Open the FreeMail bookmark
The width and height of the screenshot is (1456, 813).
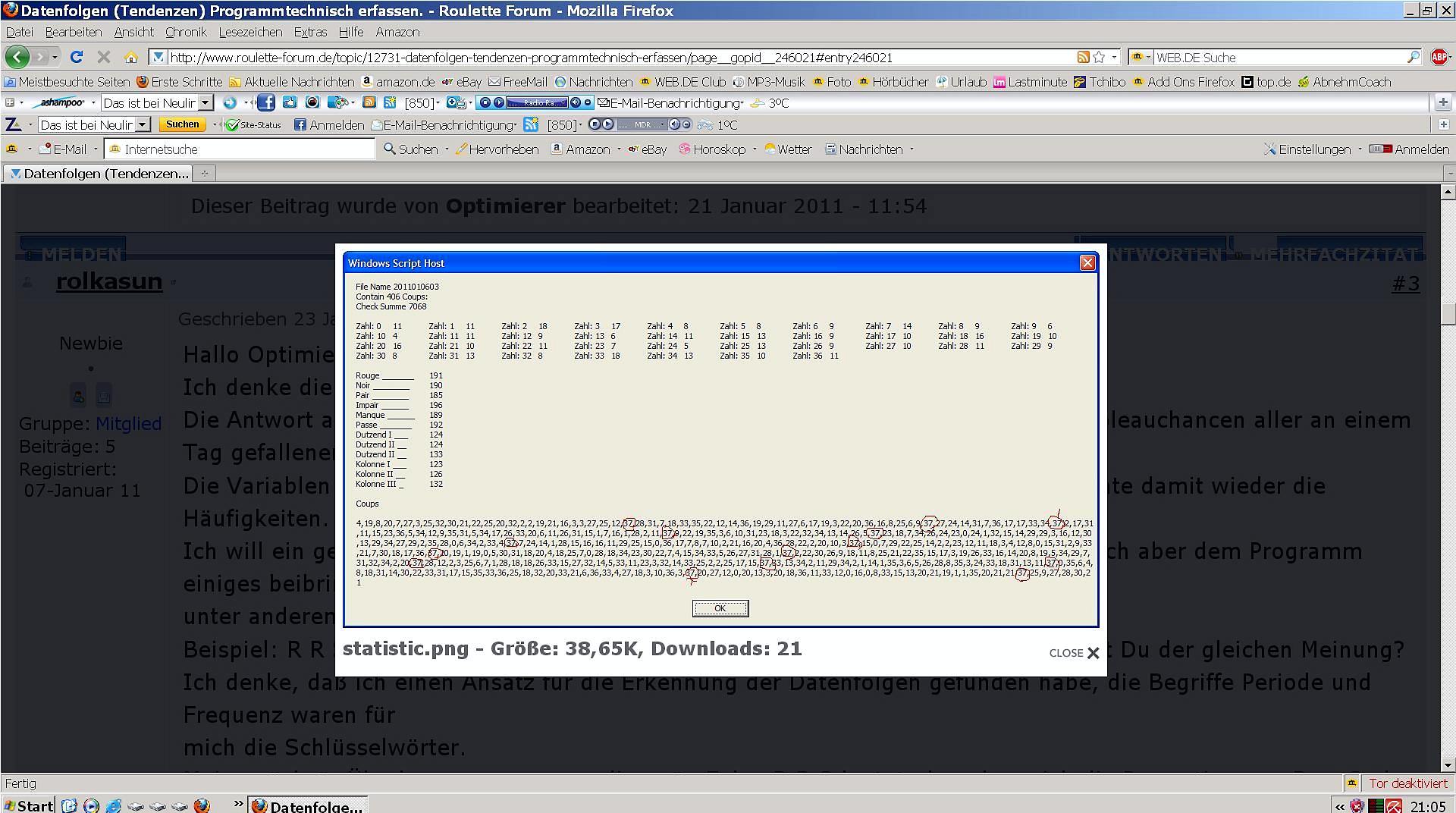click(x=518, y=82)
